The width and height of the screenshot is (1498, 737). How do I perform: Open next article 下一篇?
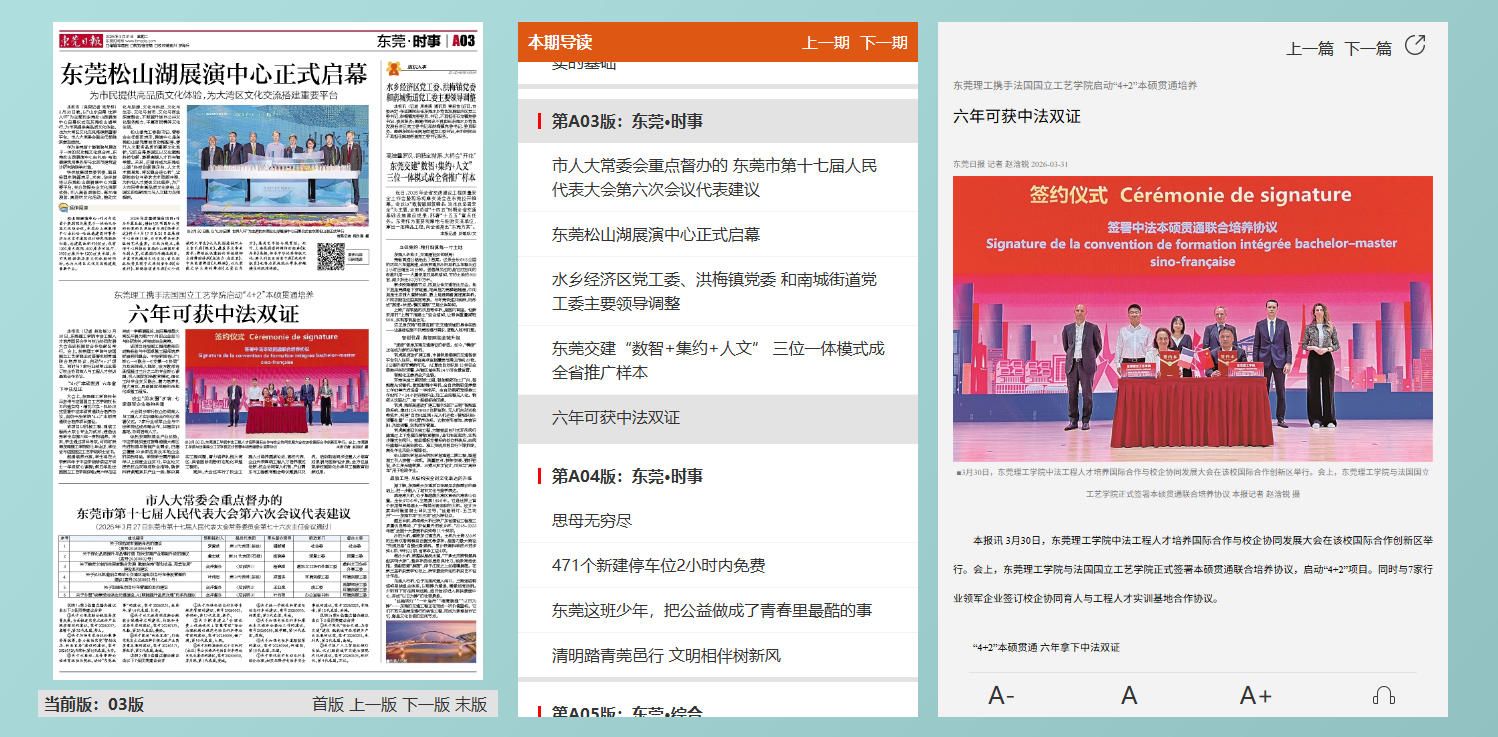[1367, 48]
